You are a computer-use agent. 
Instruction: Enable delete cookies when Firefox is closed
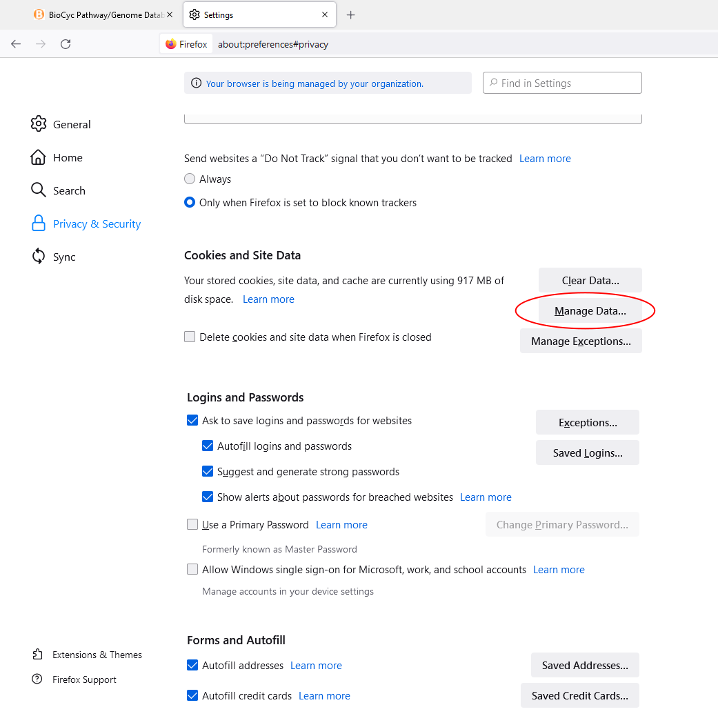coord(190,337)
